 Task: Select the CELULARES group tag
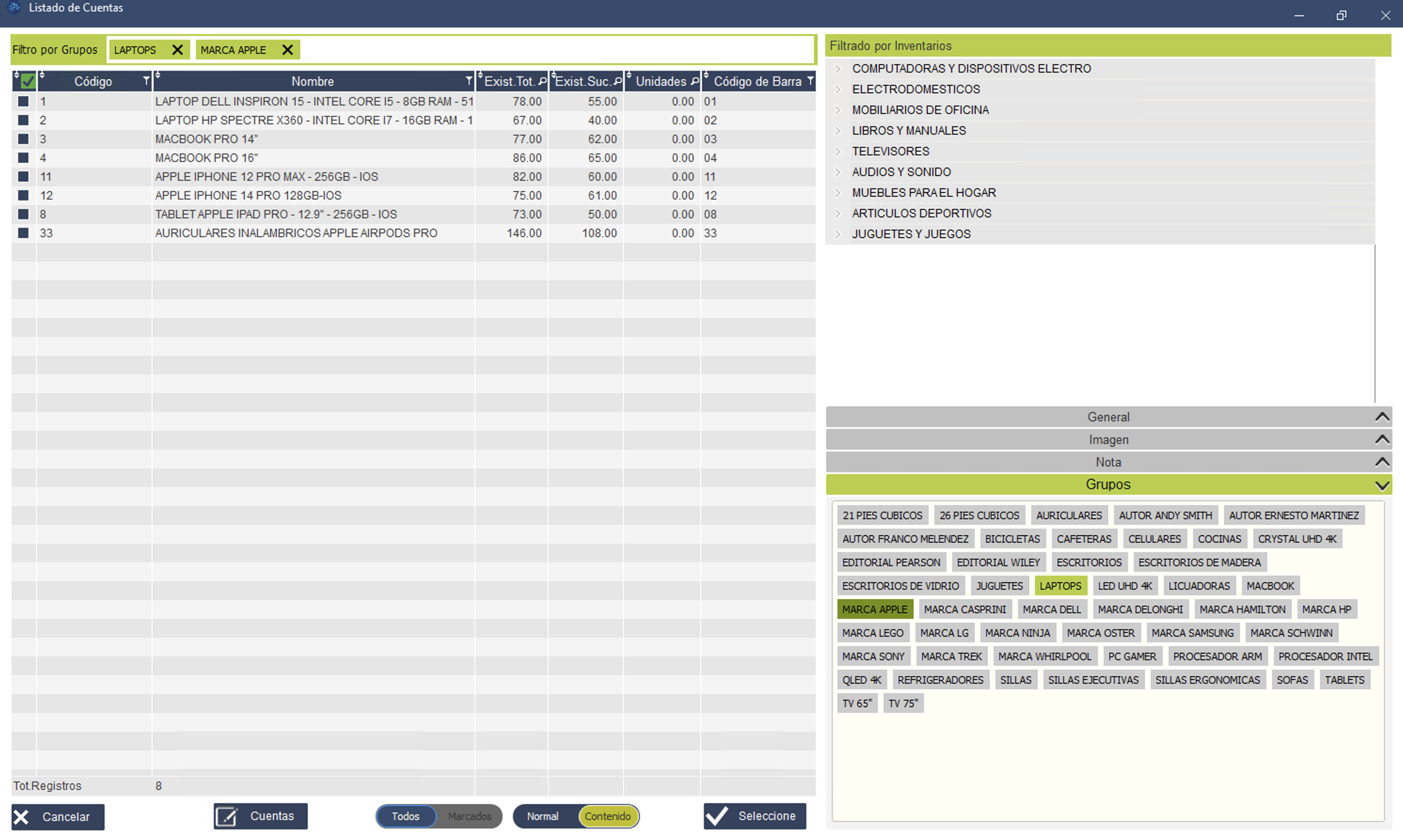pyautogui.click(x=1155, y=539)
